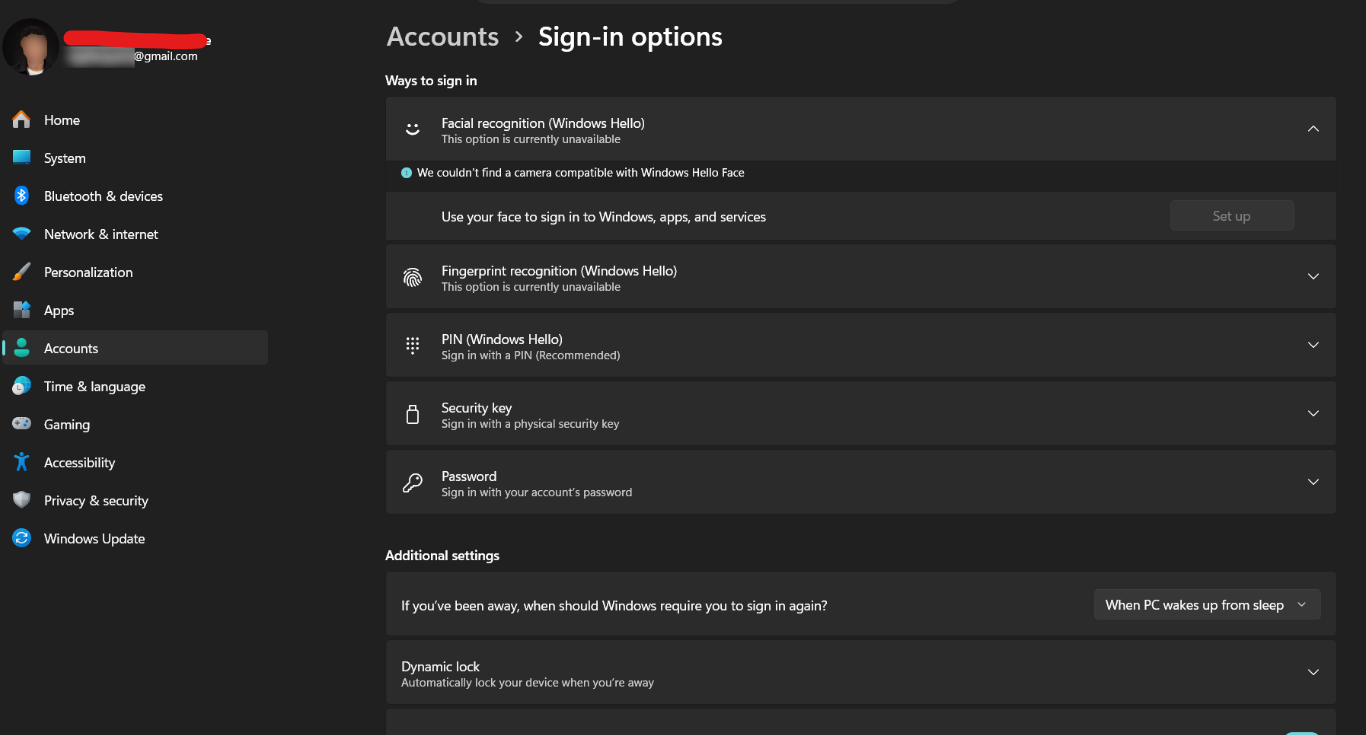Click the Privacy & security shield icon

point(21,500)
